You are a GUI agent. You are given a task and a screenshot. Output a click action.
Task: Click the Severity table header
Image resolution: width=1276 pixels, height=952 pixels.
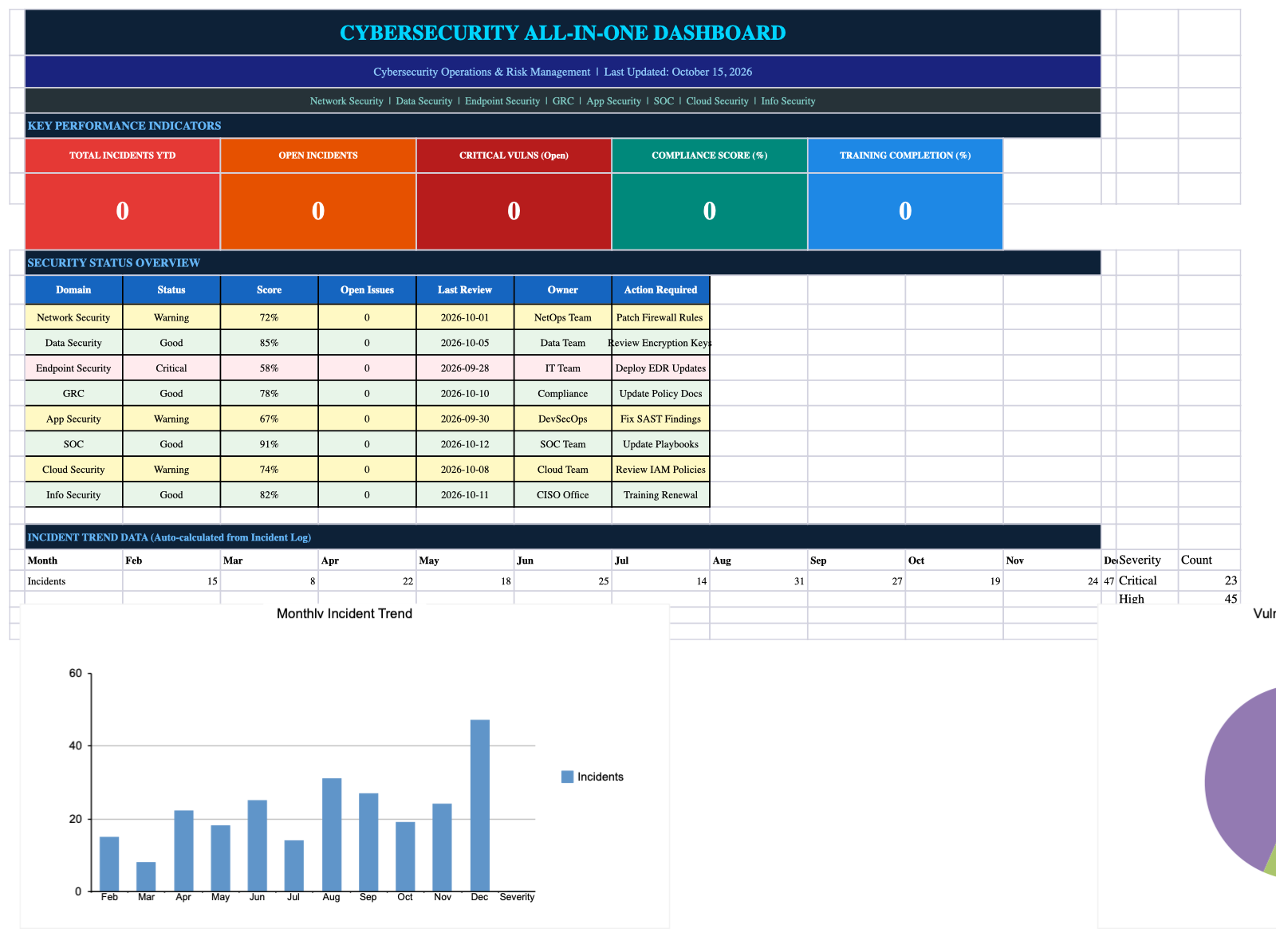tap(1147, 560)
